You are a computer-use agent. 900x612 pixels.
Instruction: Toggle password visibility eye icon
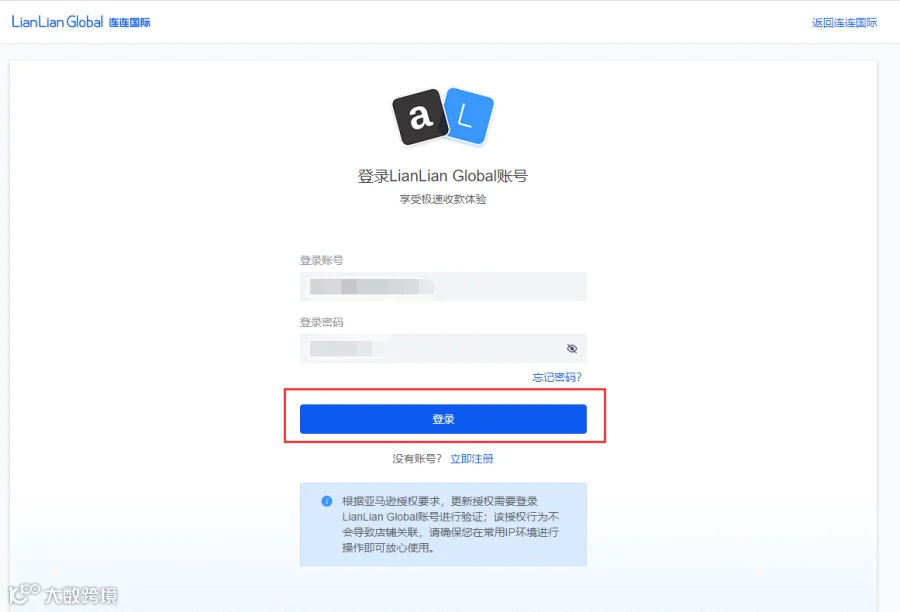pyautogui.click(x=572, y=348)
